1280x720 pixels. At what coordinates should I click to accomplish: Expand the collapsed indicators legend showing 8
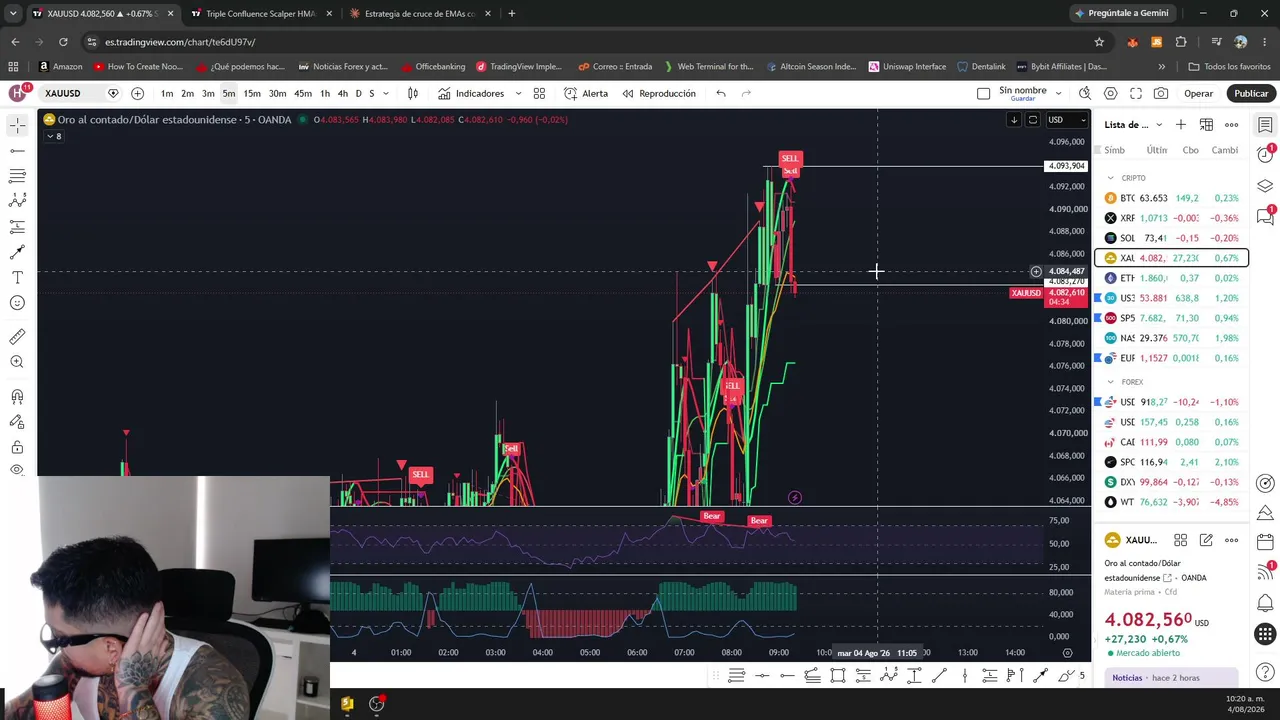53,136
